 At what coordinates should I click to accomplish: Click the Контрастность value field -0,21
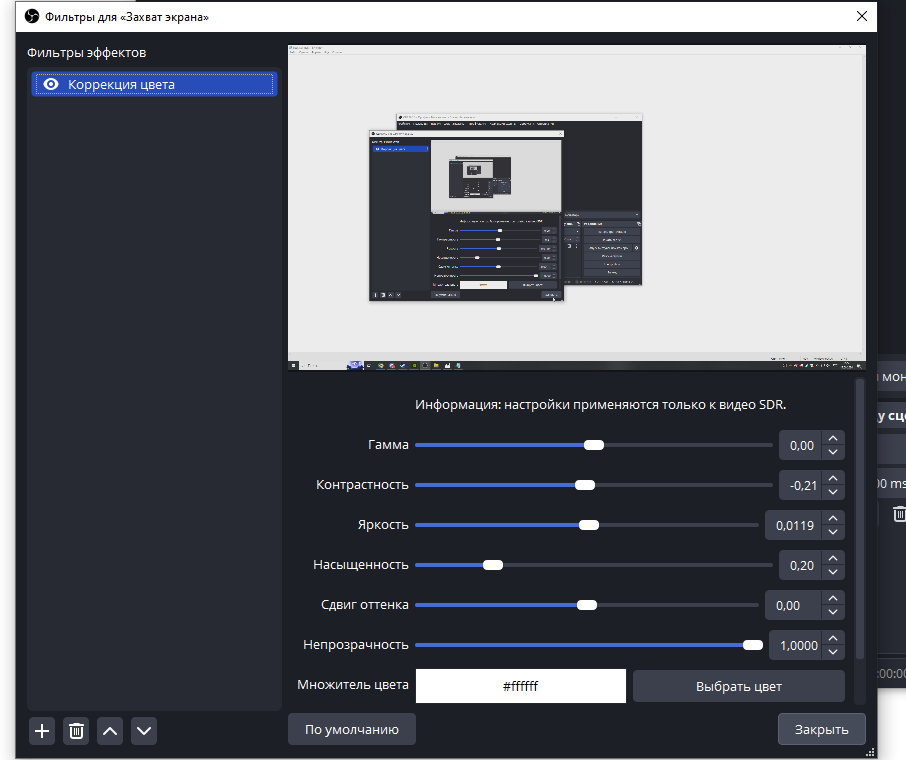click(801, 485)
